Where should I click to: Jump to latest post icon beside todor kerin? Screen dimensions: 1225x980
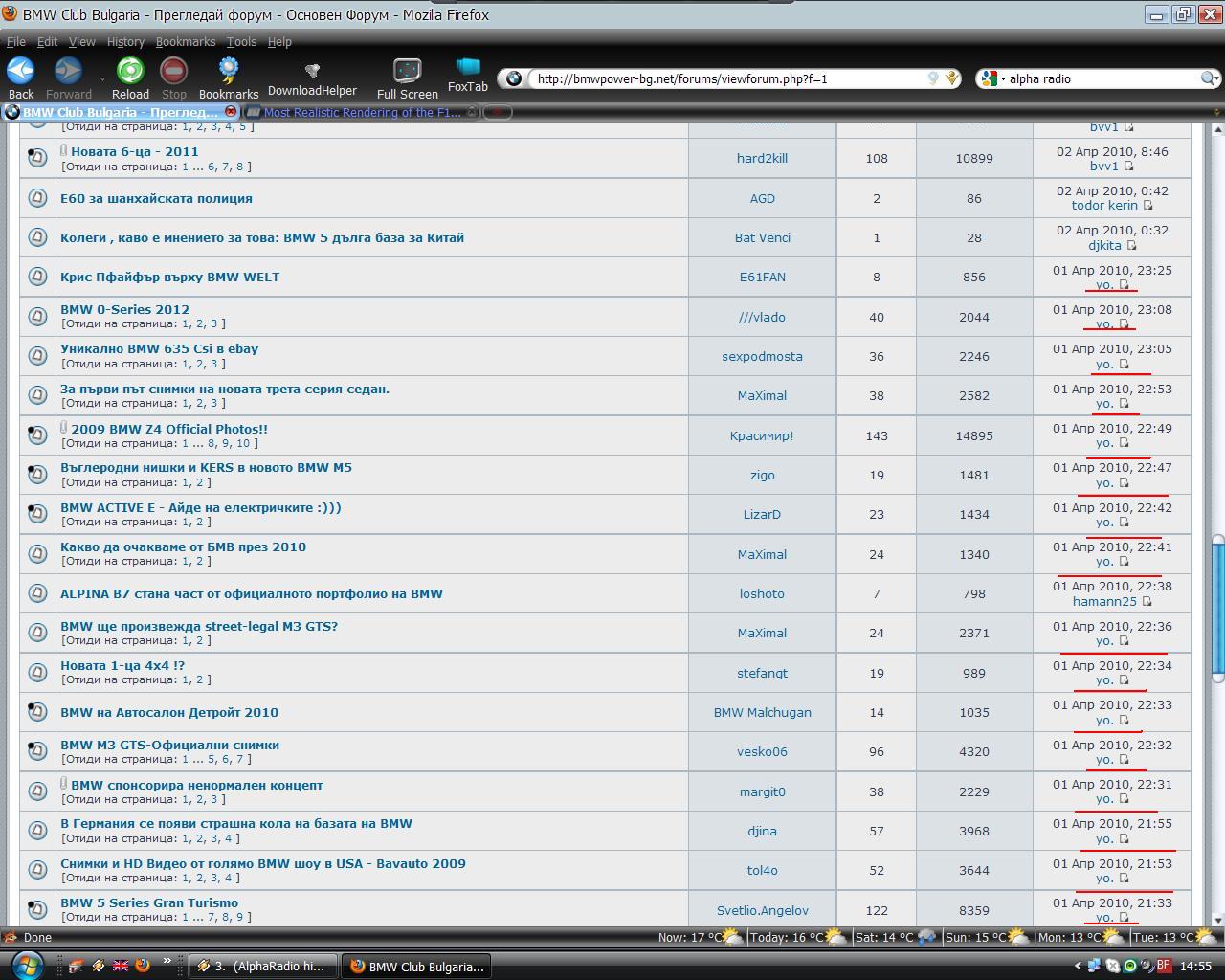pyautogui.click(x=1147, y=206)
